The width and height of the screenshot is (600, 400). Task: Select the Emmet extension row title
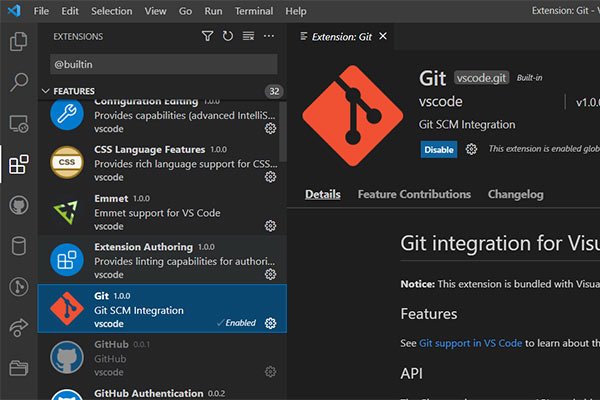tap(111, 198)
